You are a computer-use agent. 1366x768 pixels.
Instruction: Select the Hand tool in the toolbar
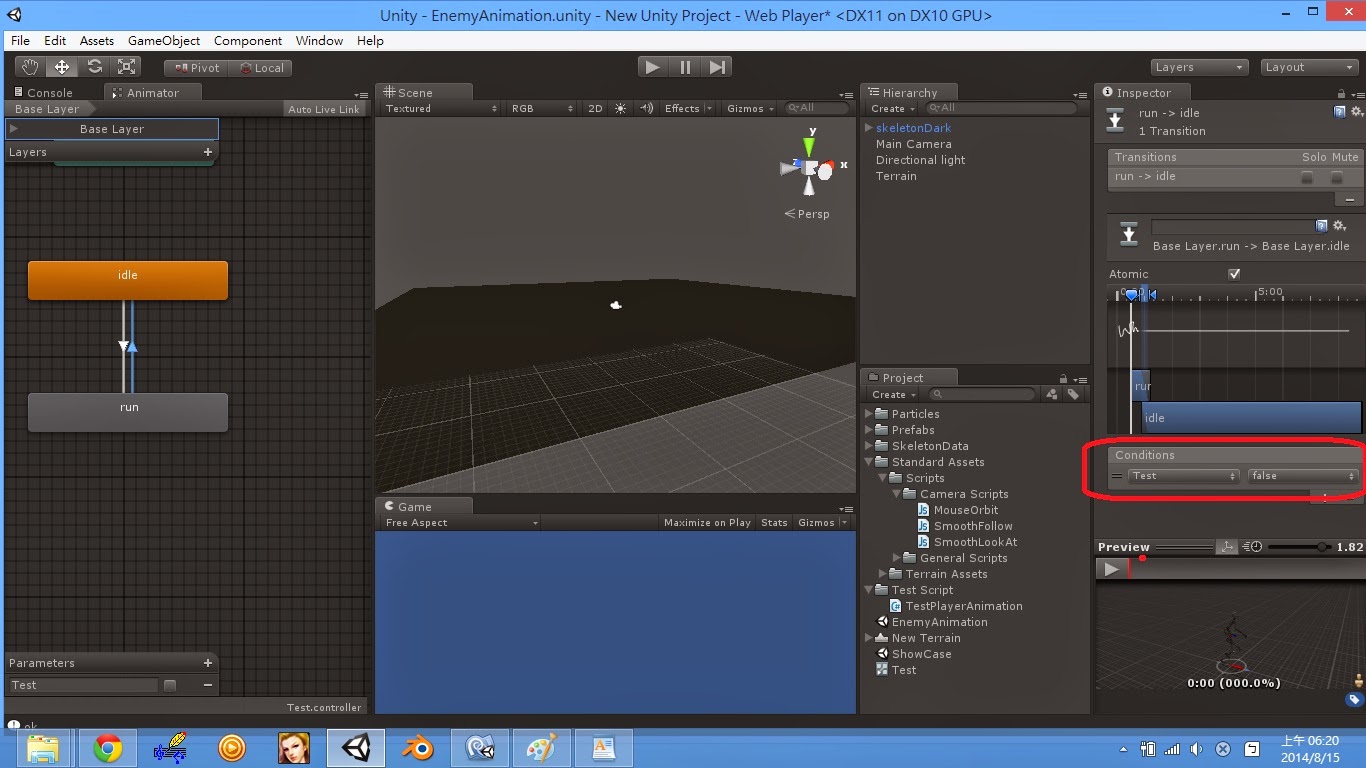coord(28,66)
